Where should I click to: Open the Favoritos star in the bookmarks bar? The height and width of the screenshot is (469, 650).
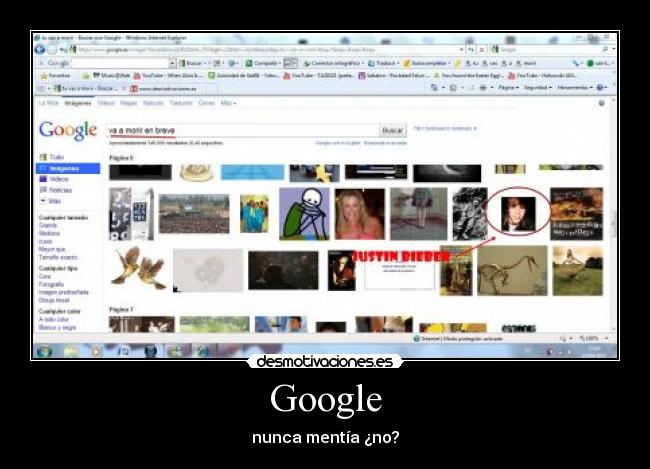(x=44, y=76)
